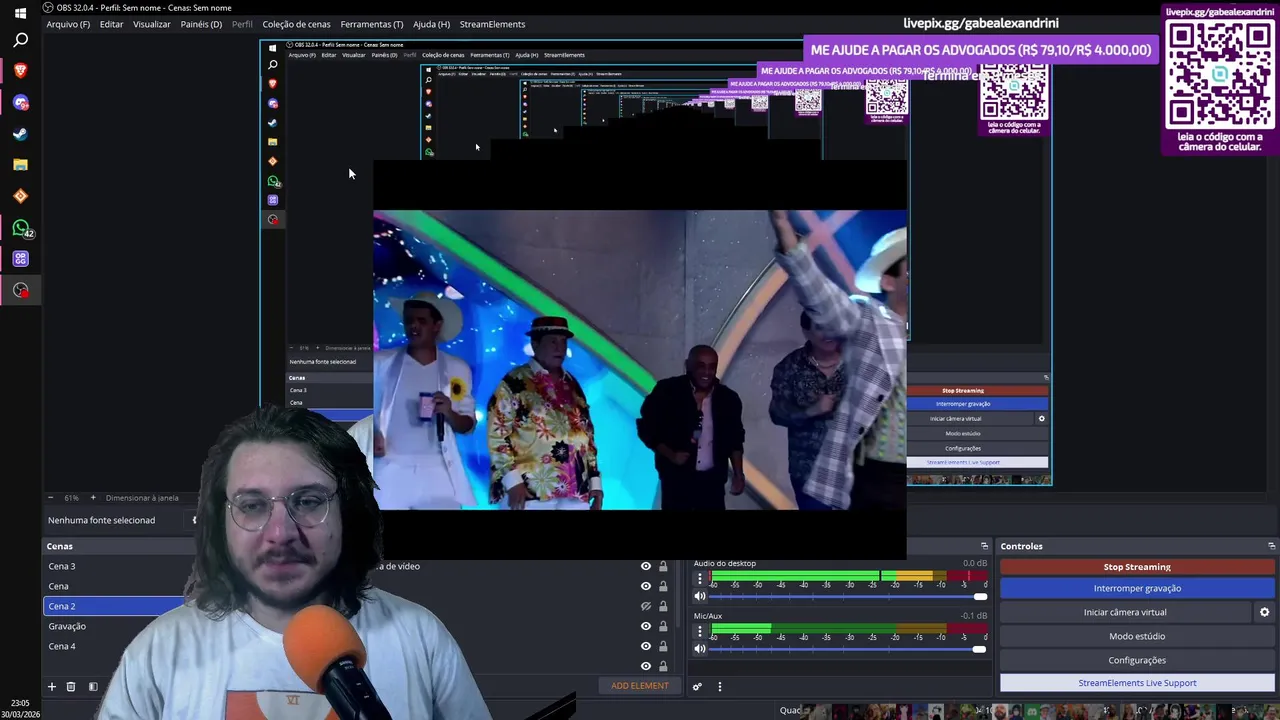Click Dimensionar à janela
1280x720 pixels.
tap(142, 498)
